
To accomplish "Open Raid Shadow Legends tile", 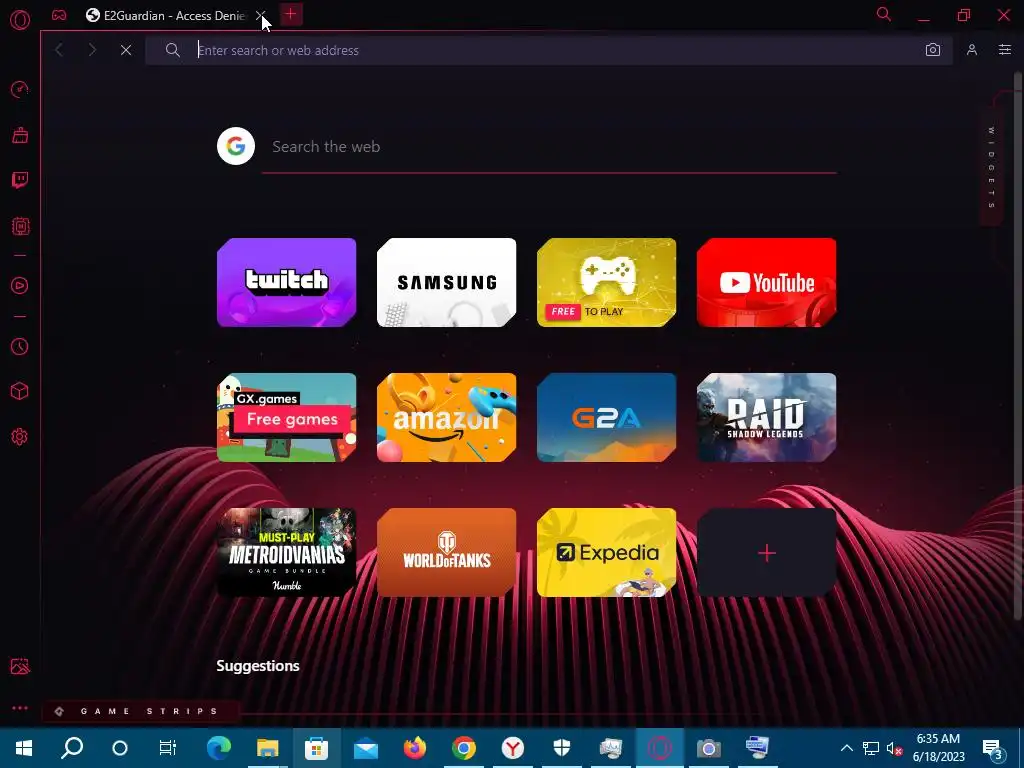I will click(767, 417).
